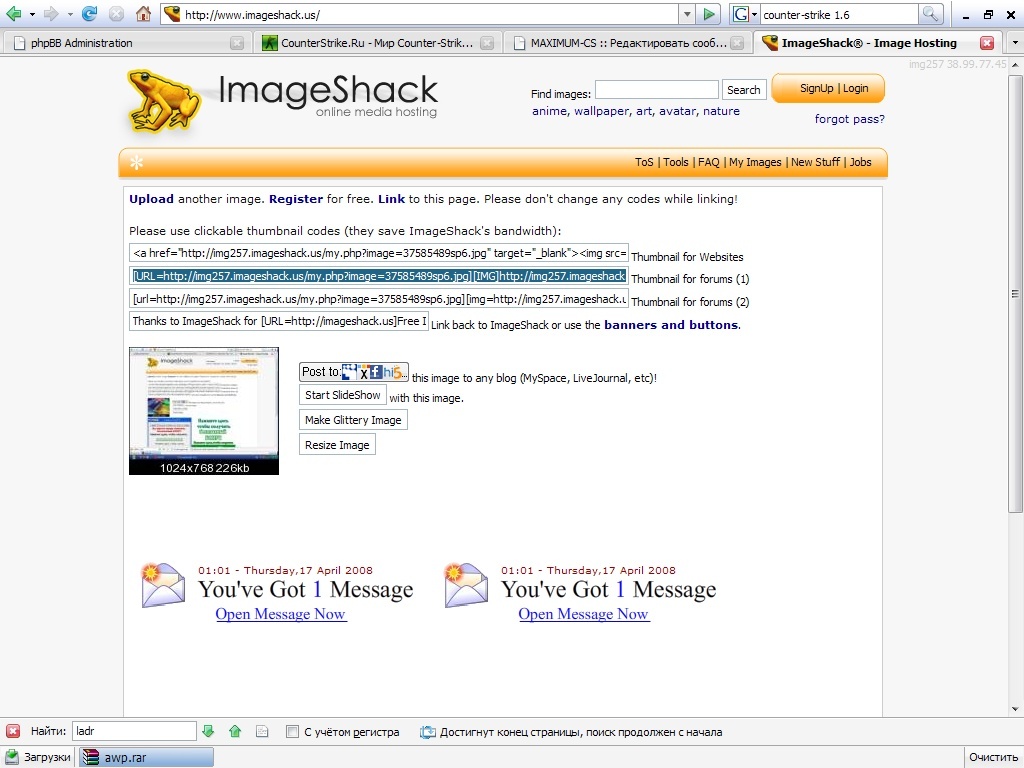Click the forgot pass? link
1024x768 pixels.
850,119
